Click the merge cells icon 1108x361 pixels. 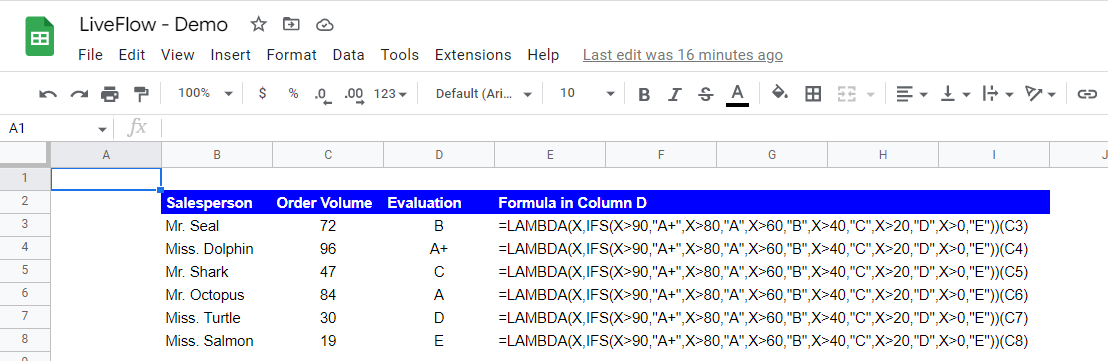coord(846,94)
